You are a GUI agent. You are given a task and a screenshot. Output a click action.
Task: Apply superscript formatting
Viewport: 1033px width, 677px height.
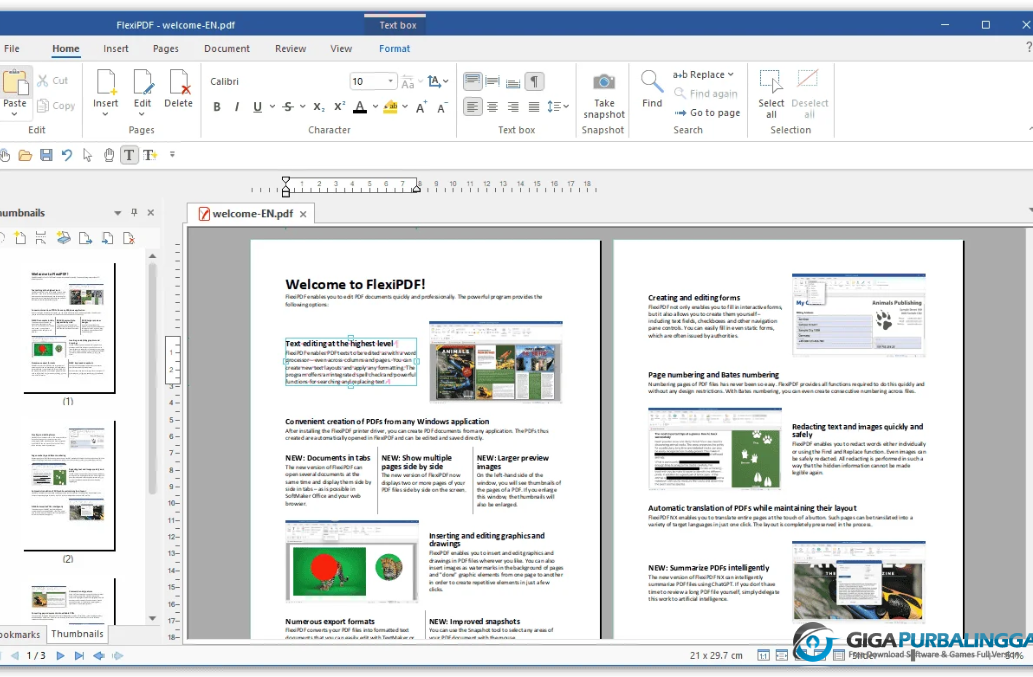click(339, 107)
